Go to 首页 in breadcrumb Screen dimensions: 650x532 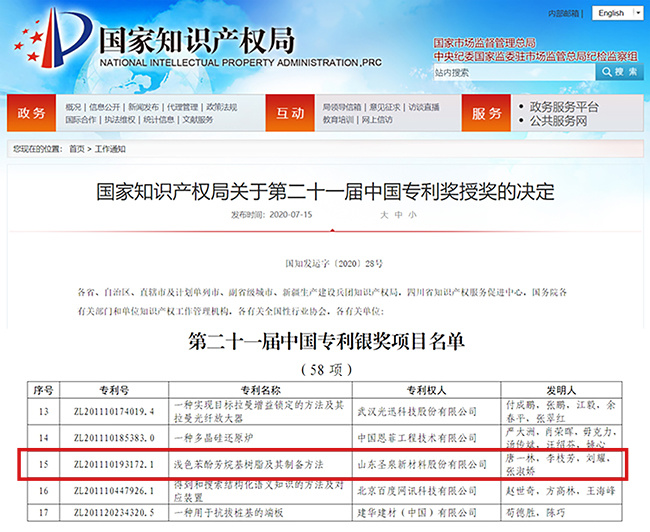pos(77,149)
